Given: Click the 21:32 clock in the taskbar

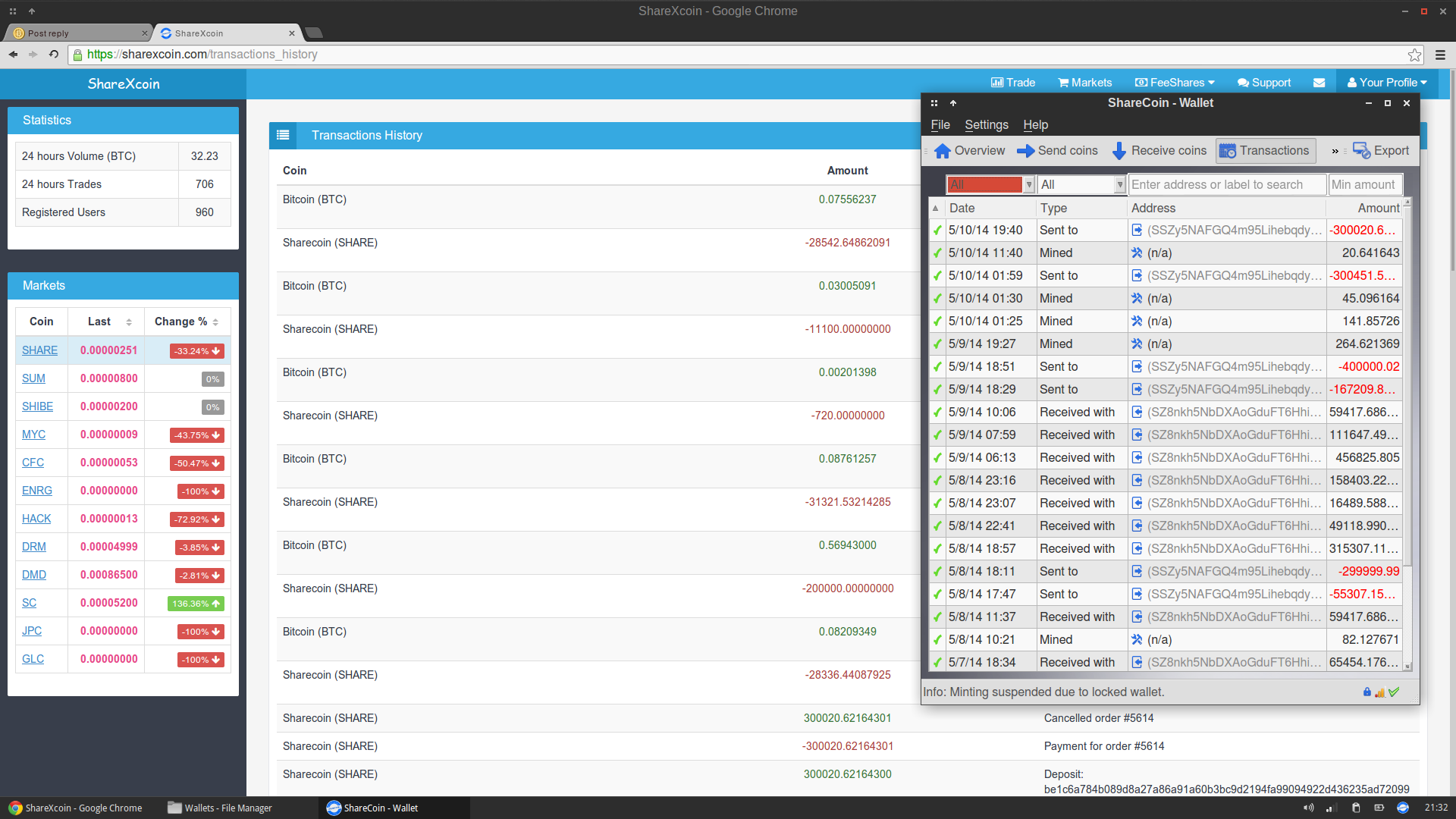Looking at the screenshot, I should click(x=1436, y=808).
